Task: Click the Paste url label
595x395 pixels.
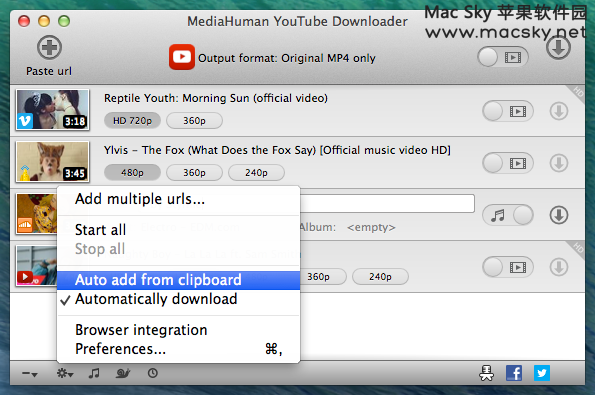Action: [x=49, y=71]
